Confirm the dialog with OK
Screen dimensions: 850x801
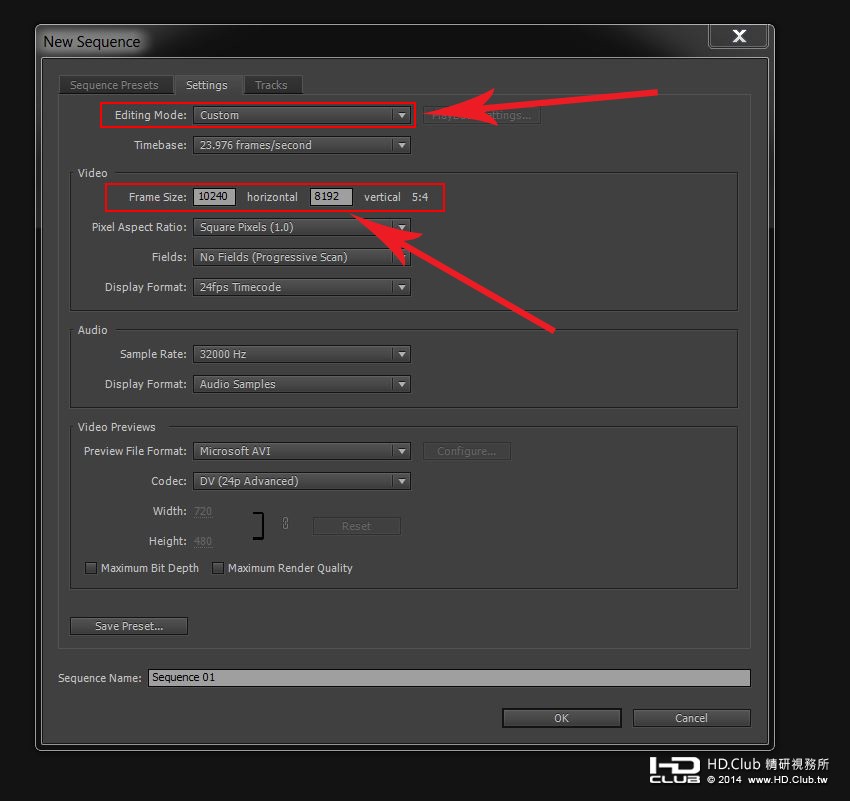(x=562, y=718)
